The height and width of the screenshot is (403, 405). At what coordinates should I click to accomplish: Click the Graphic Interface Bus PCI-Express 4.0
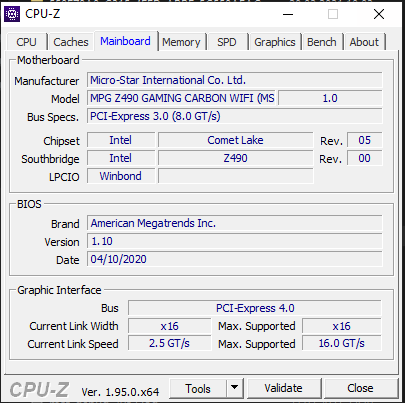(x=255, y=308)
